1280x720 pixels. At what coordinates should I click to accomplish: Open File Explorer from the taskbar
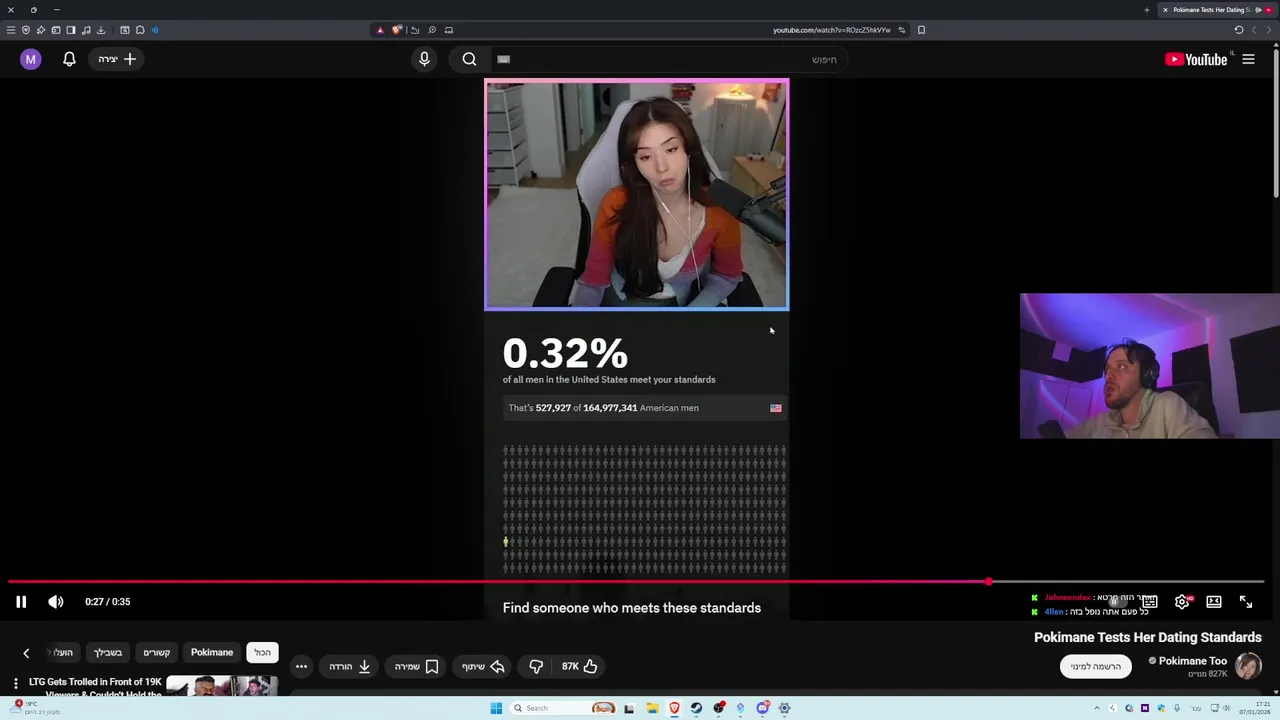(x=652, y=708)
